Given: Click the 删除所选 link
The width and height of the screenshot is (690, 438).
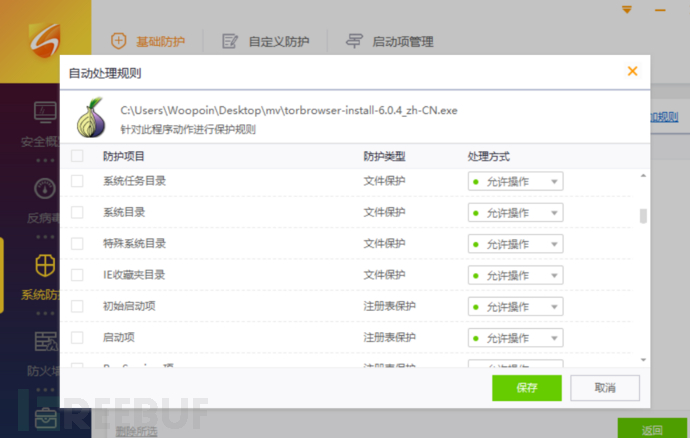Looking at the screenshot, I should 136,431.
